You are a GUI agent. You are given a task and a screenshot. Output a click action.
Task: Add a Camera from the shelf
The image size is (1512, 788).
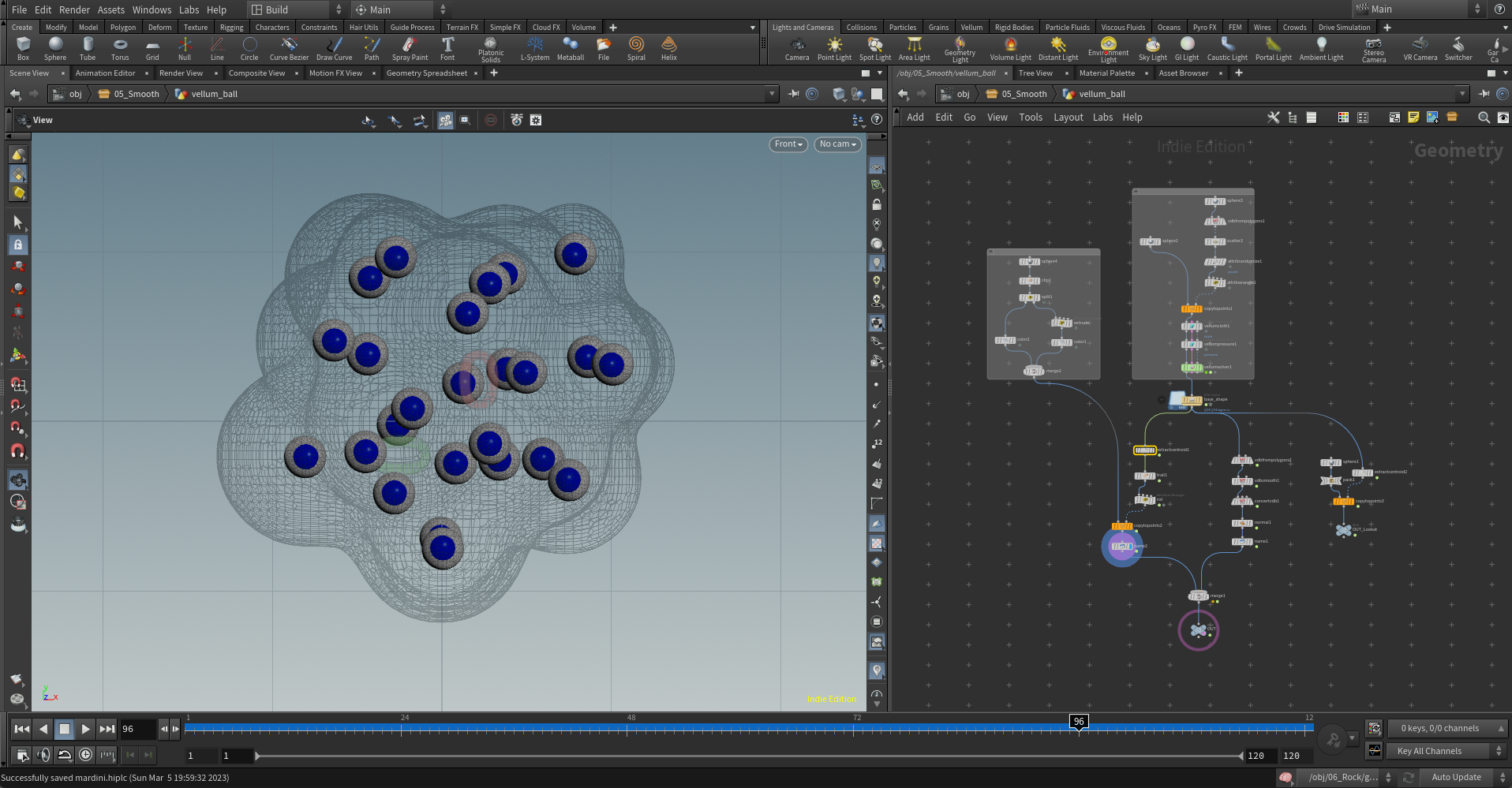pos(796,48)
